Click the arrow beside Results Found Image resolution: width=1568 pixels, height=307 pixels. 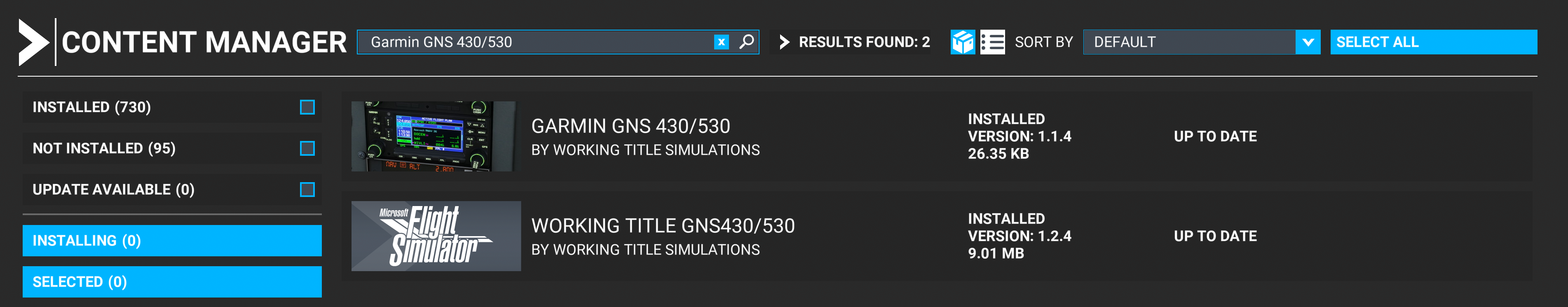pyautogui.click(x=784, y=42)
